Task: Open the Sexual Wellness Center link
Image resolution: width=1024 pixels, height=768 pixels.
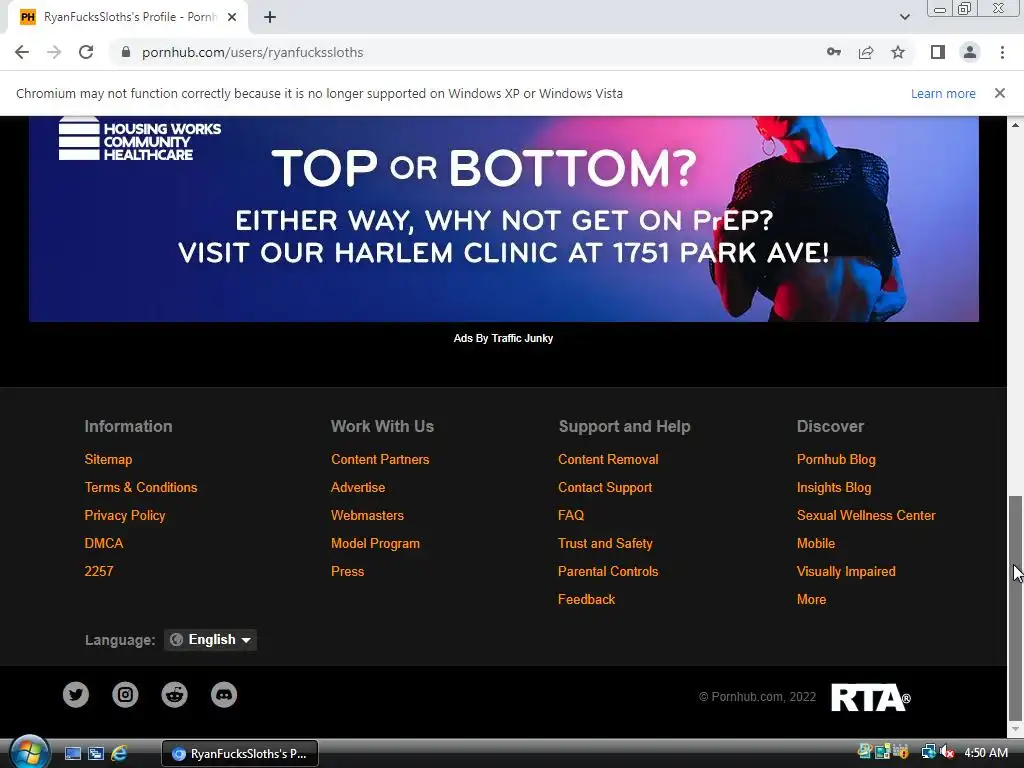Action: [866, 515]
